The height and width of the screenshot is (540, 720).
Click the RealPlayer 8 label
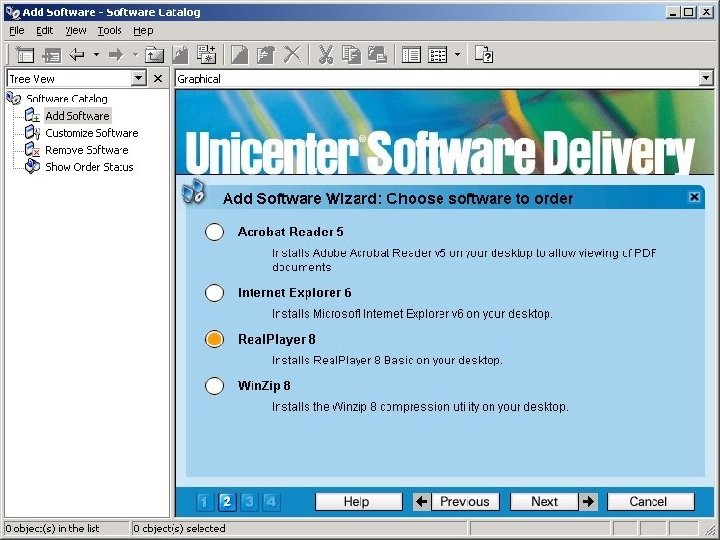pyautogui.click(x=276, y=339)
